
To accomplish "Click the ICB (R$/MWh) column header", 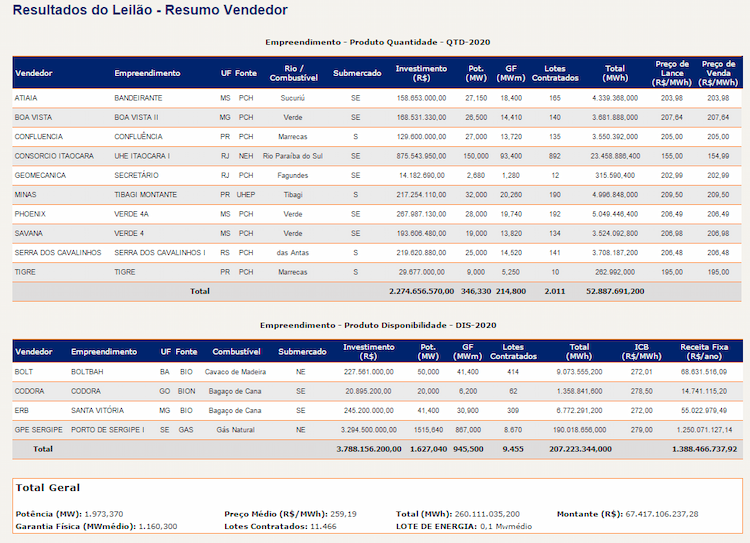I will pos(641,352).
